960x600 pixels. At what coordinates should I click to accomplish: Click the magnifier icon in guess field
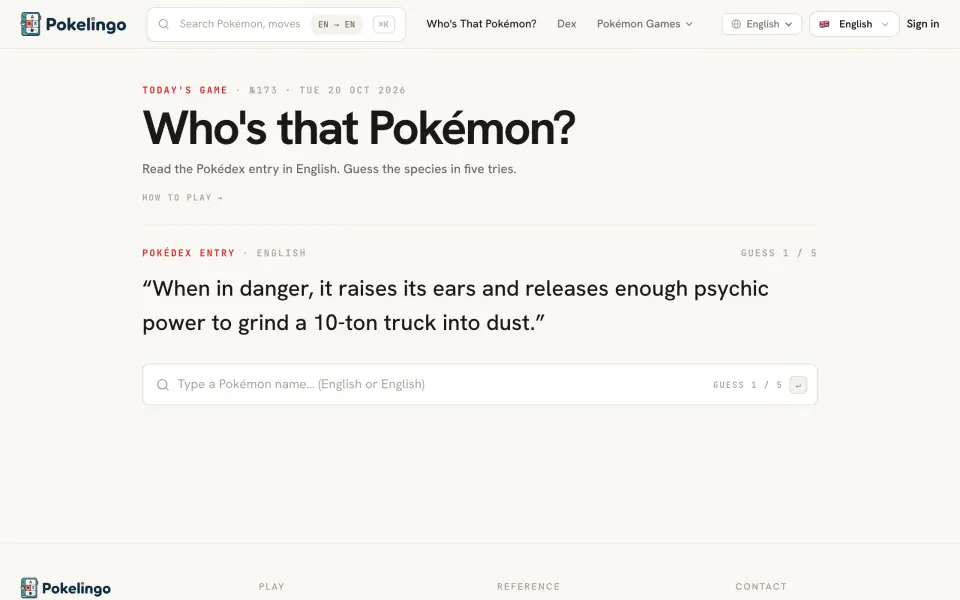tap(162, 384)
